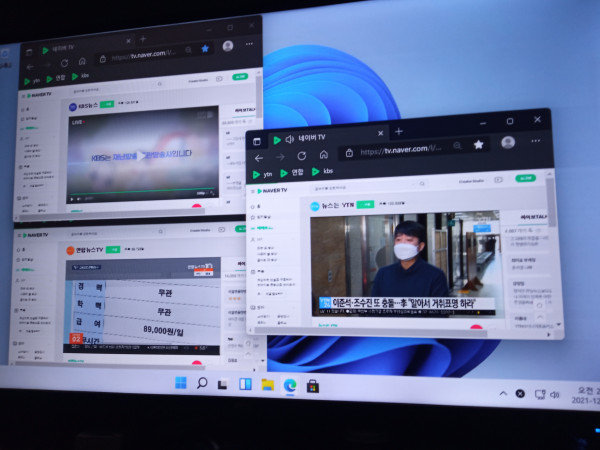Click the pink floating button in YTN window
Screen dimensions: 600x450
tap(476, 326)
